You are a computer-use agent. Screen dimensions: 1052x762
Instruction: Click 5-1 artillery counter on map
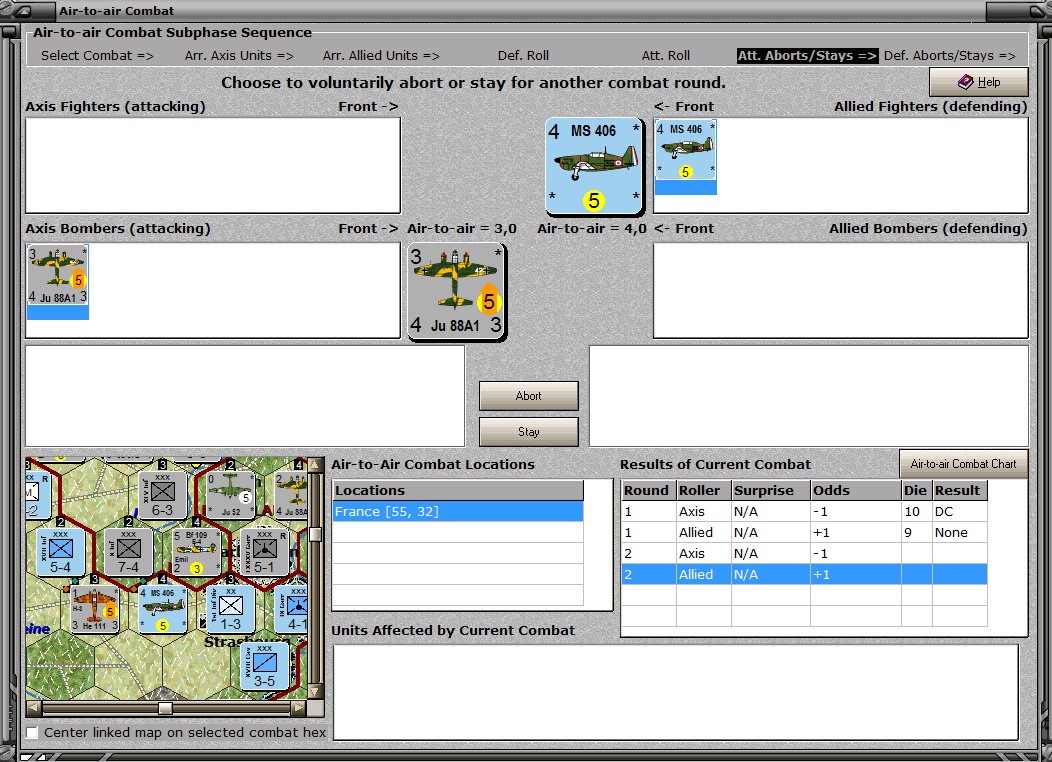point(264,552)
